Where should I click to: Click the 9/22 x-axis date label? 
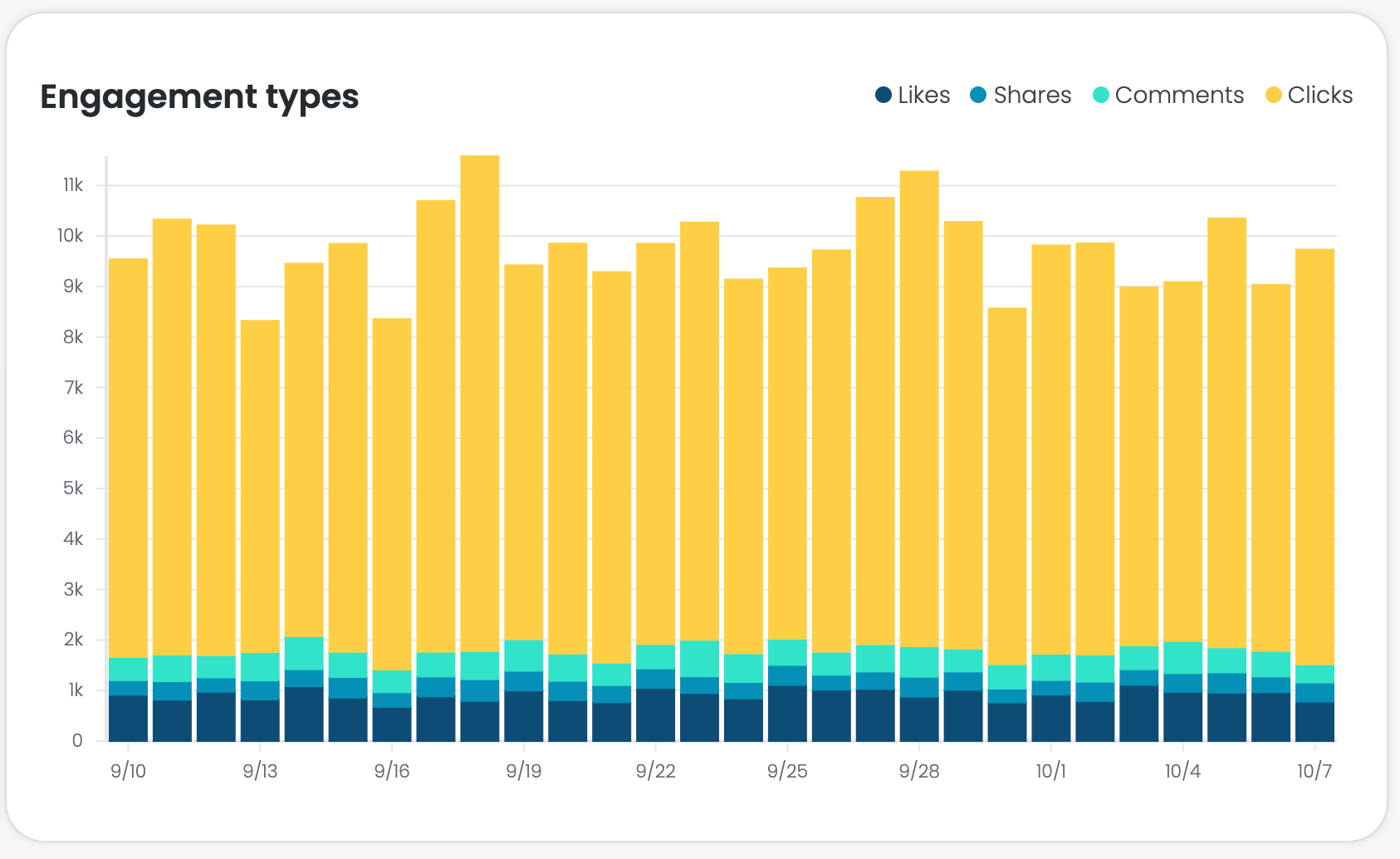(655, 771)
